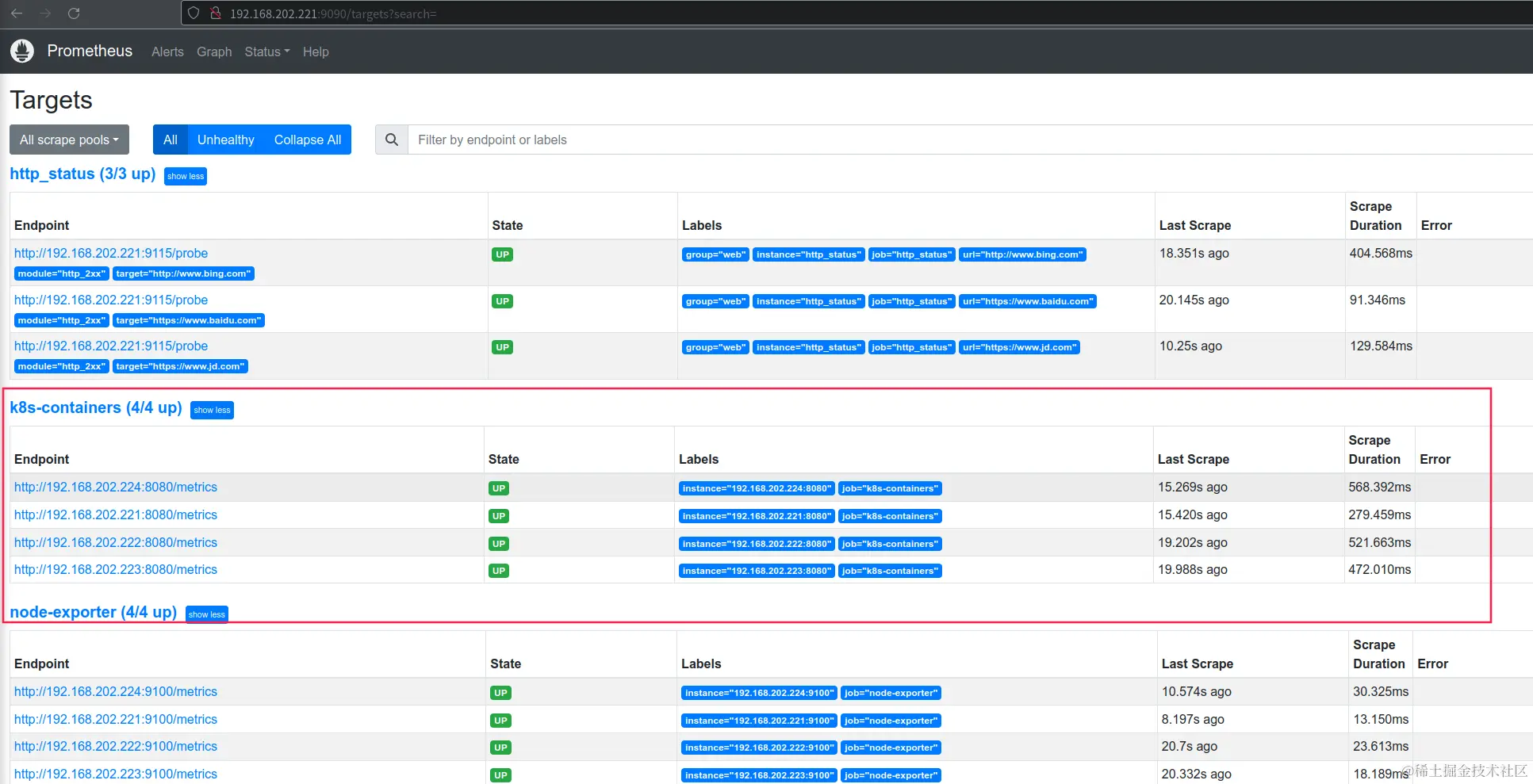Click the module="http_2xx" badge in bing.com row
Screen dimensions: 1533x784
point(61,273)
